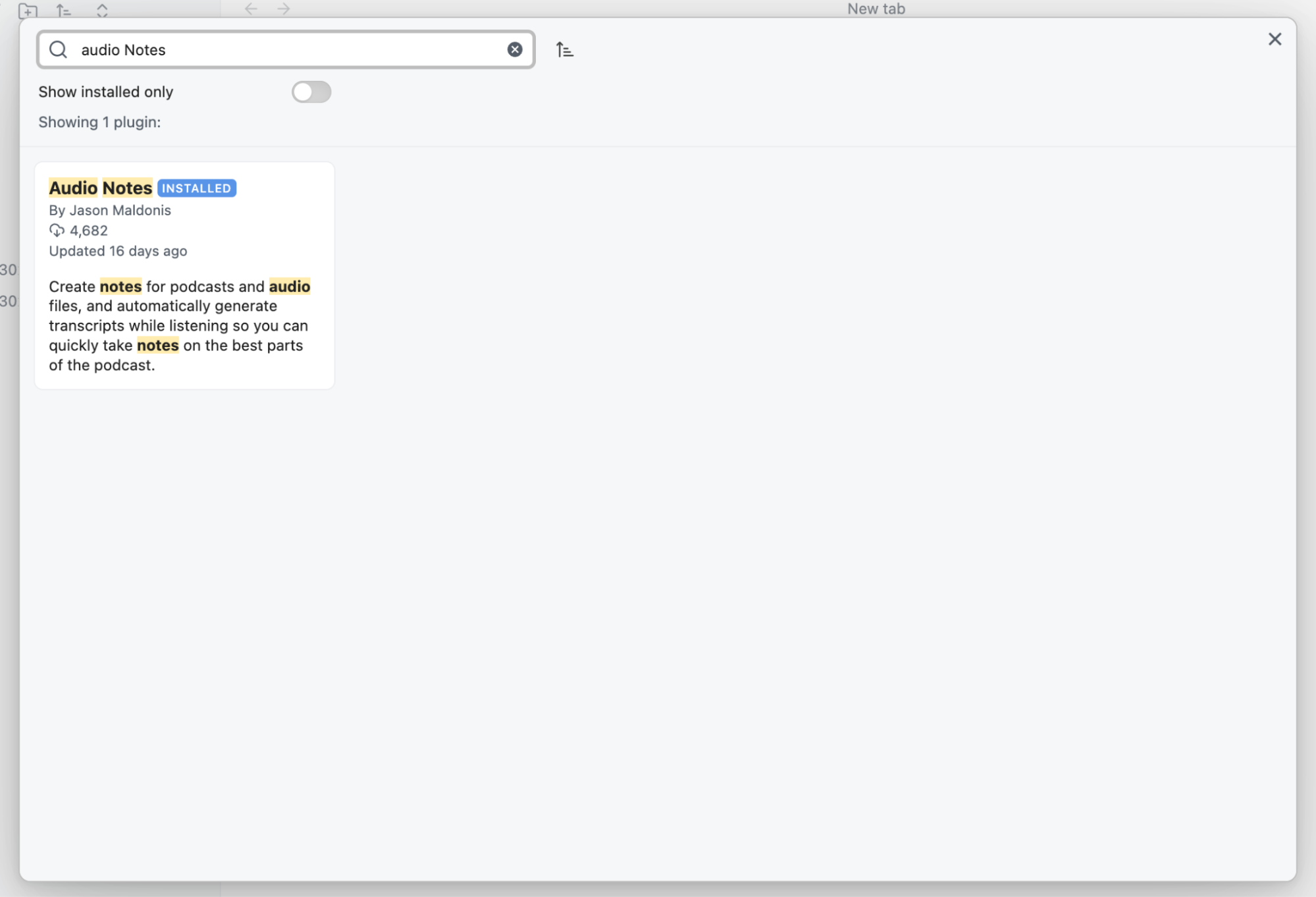Open the Audio Notes plugin title
This screenshot has width=1316, height=897.
(x=101, y=188)
